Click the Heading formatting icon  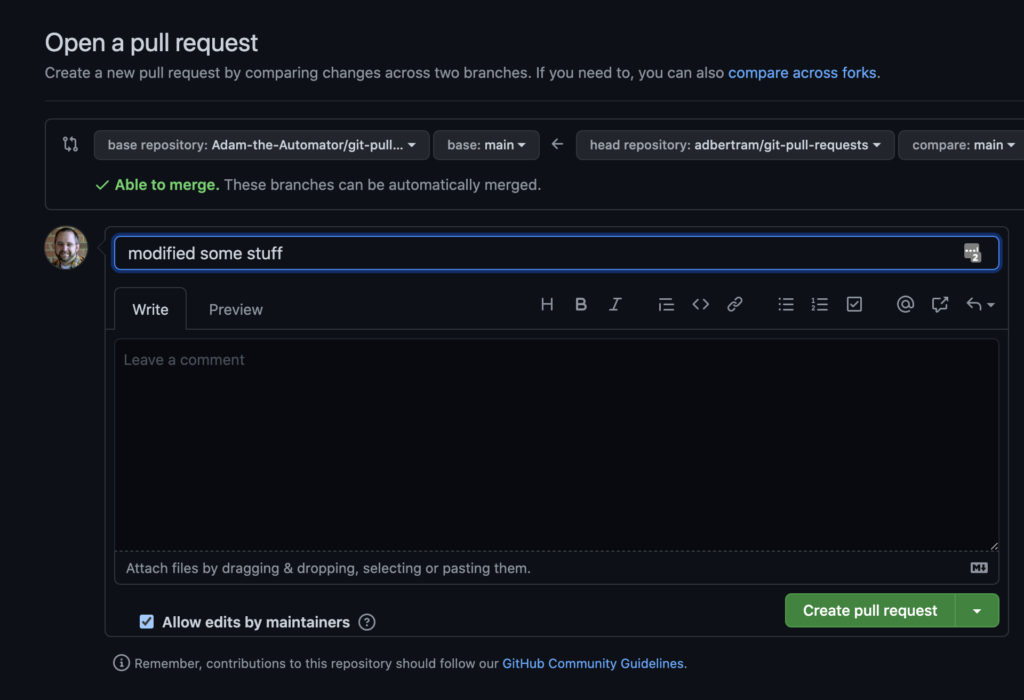click(547, 304)
